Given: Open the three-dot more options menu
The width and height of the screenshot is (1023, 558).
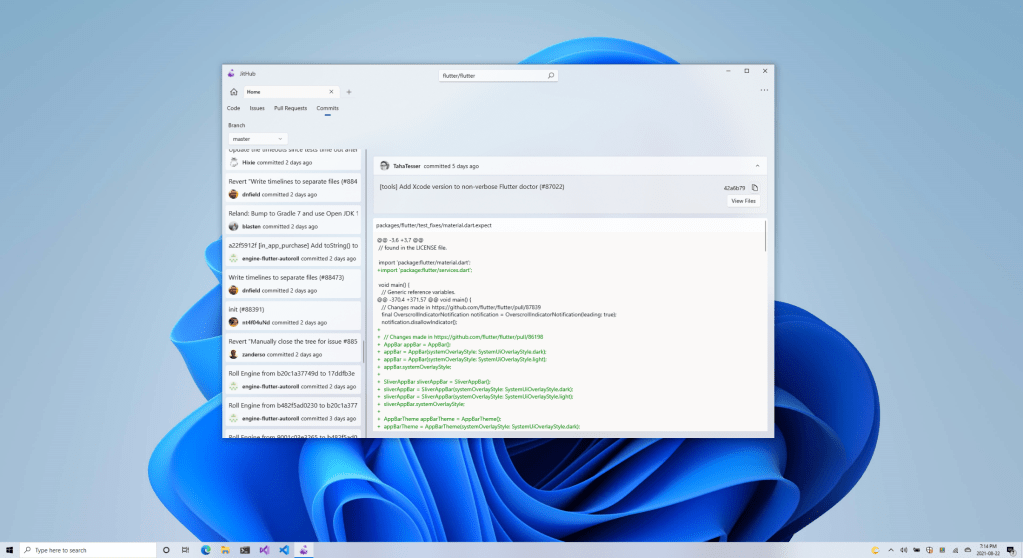Looking at the screenshot, I should pos(763,91).
